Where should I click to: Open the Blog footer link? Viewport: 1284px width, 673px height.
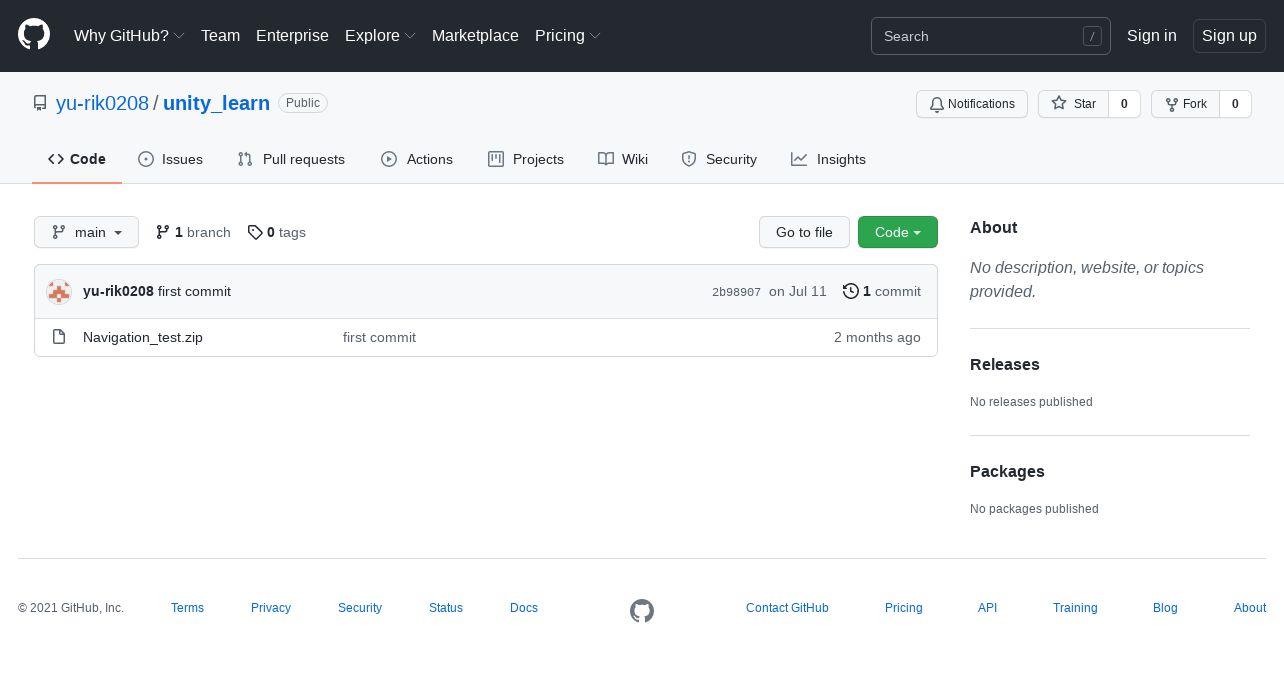click(x=1165, y=608)
